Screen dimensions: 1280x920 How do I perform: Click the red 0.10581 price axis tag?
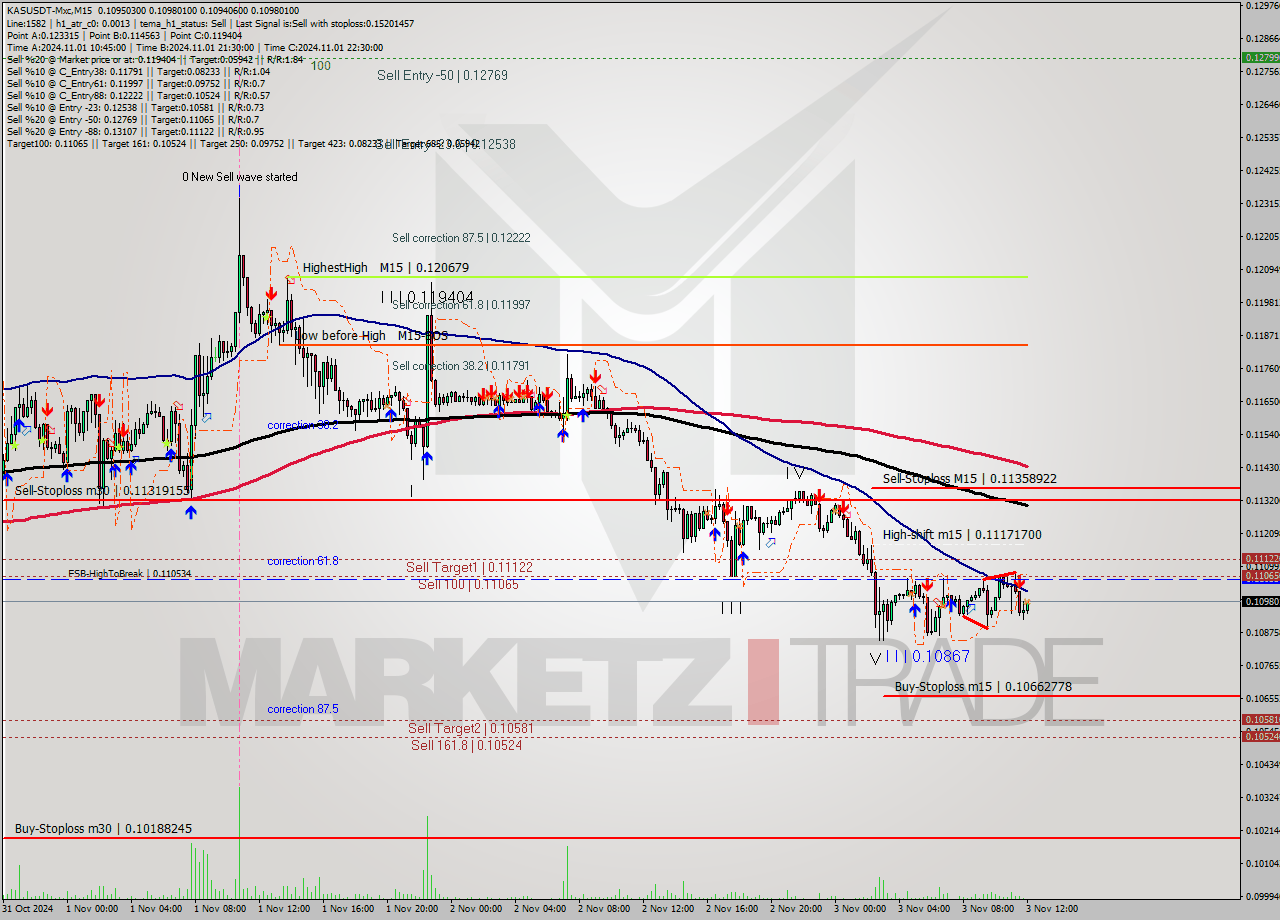coord(1260,719)
